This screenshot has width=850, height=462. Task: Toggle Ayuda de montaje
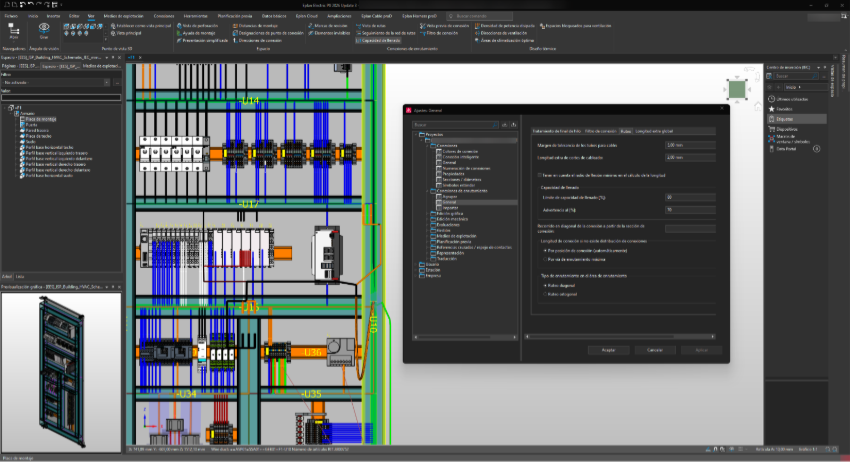click(x=196, y=33)
